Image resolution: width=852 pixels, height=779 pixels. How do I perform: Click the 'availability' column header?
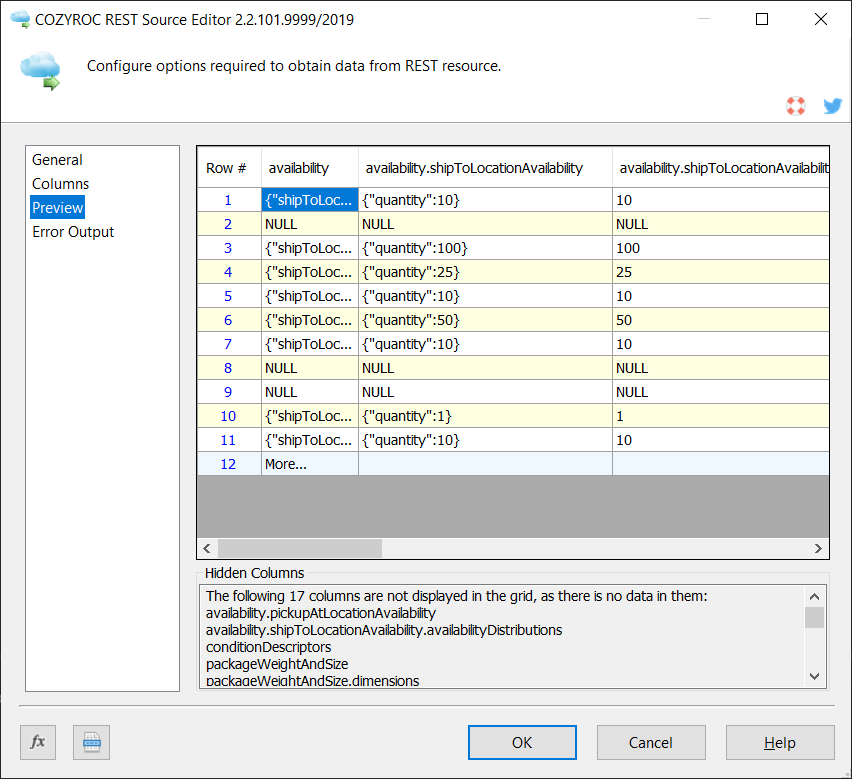pyautogui.click(x=310, y=168)
